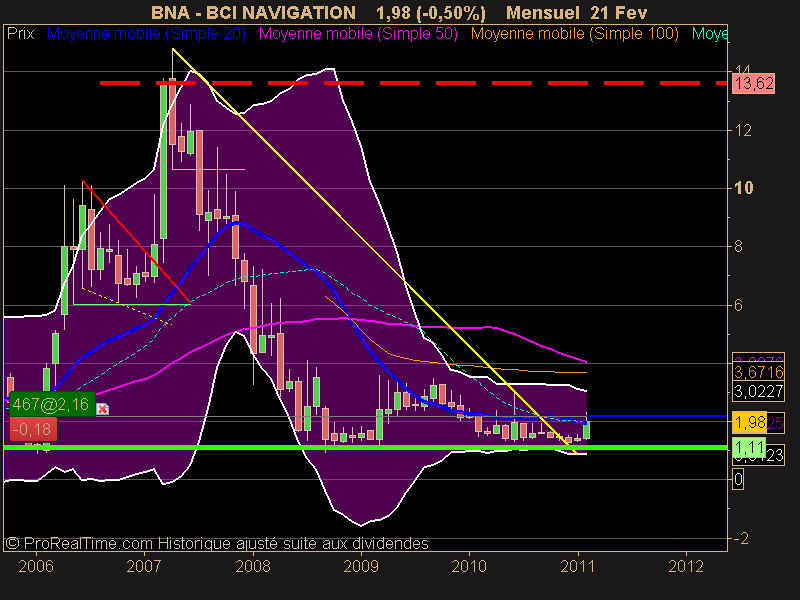Screen dimensions: 800x600
Task: Click the 8 price axis label
Action: (x=738, y=247)
